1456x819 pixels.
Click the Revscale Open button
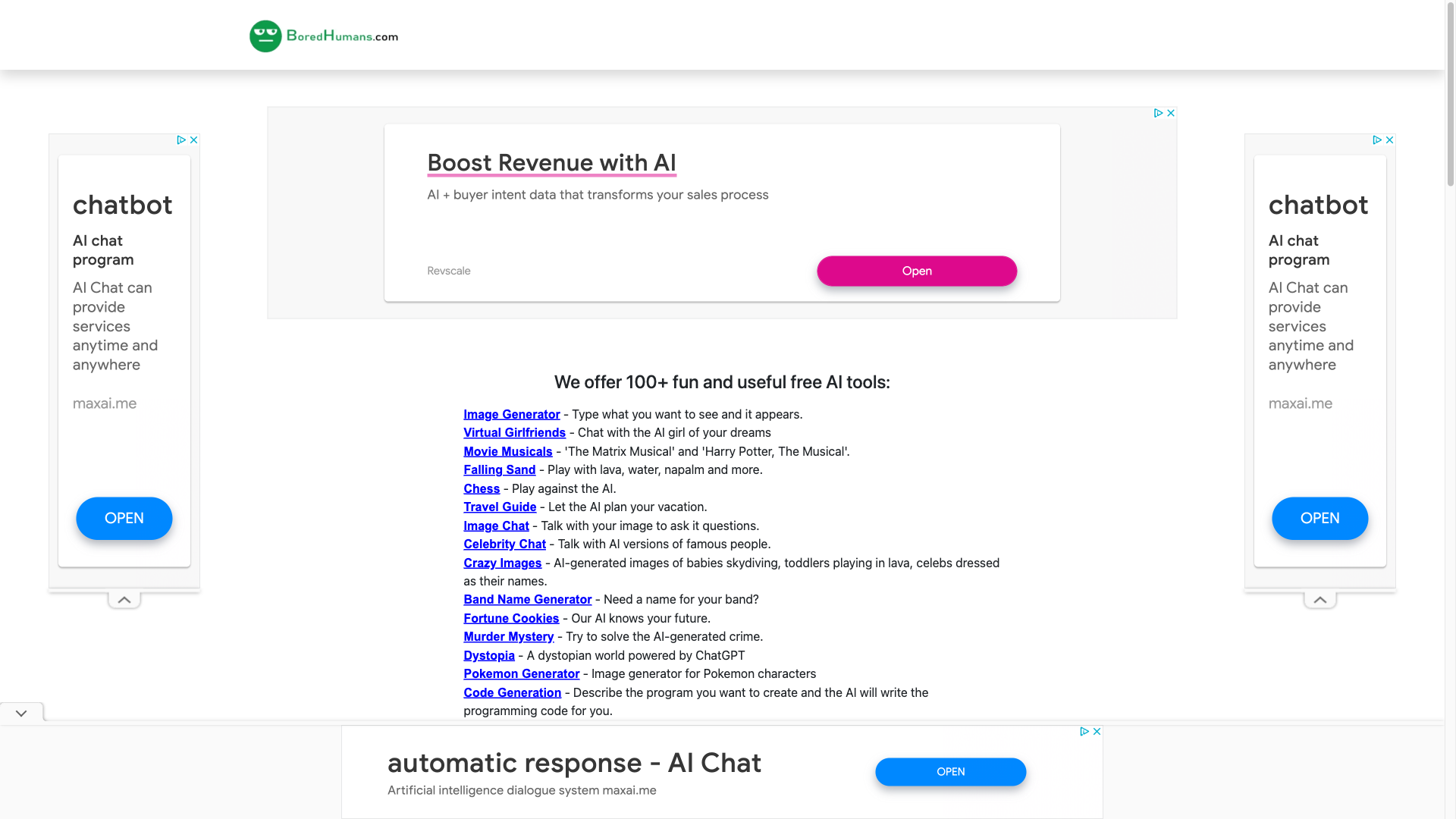click(917, 271)
